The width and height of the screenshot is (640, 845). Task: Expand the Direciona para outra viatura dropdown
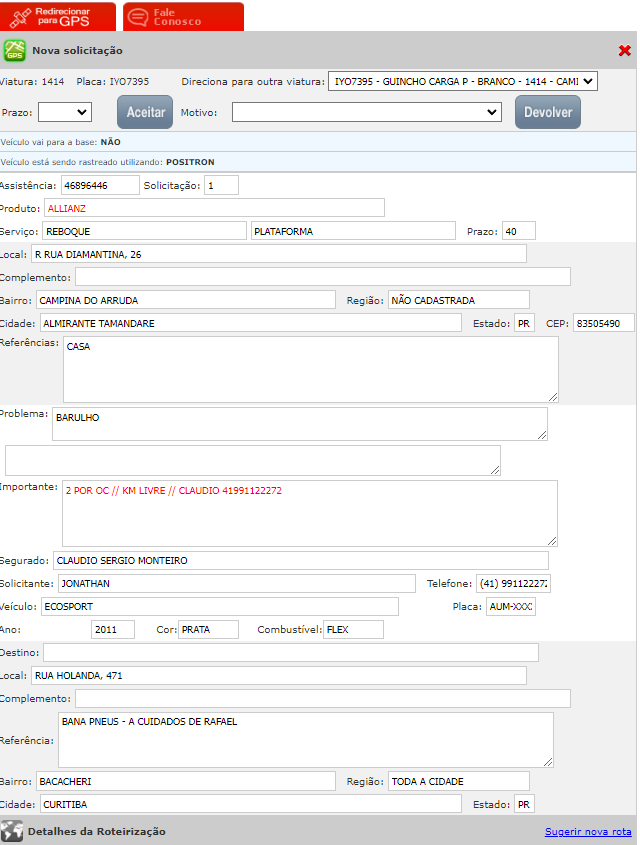[462, 81]
